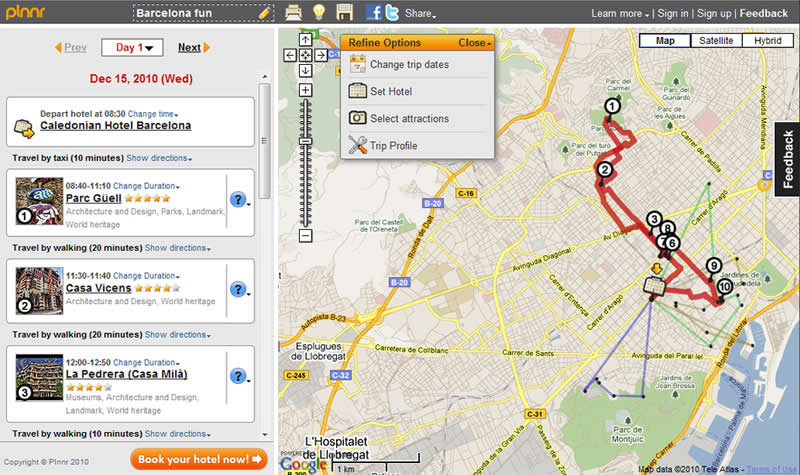Pan map left arrow

pos(290,55)
